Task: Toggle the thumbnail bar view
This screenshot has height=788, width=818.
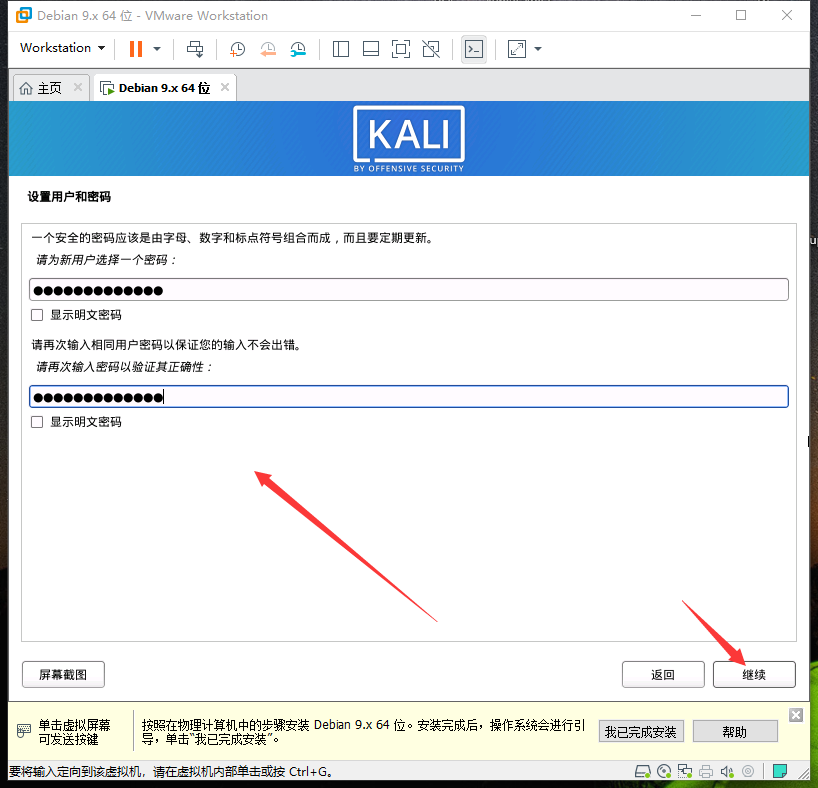Action: click(371, 49)
